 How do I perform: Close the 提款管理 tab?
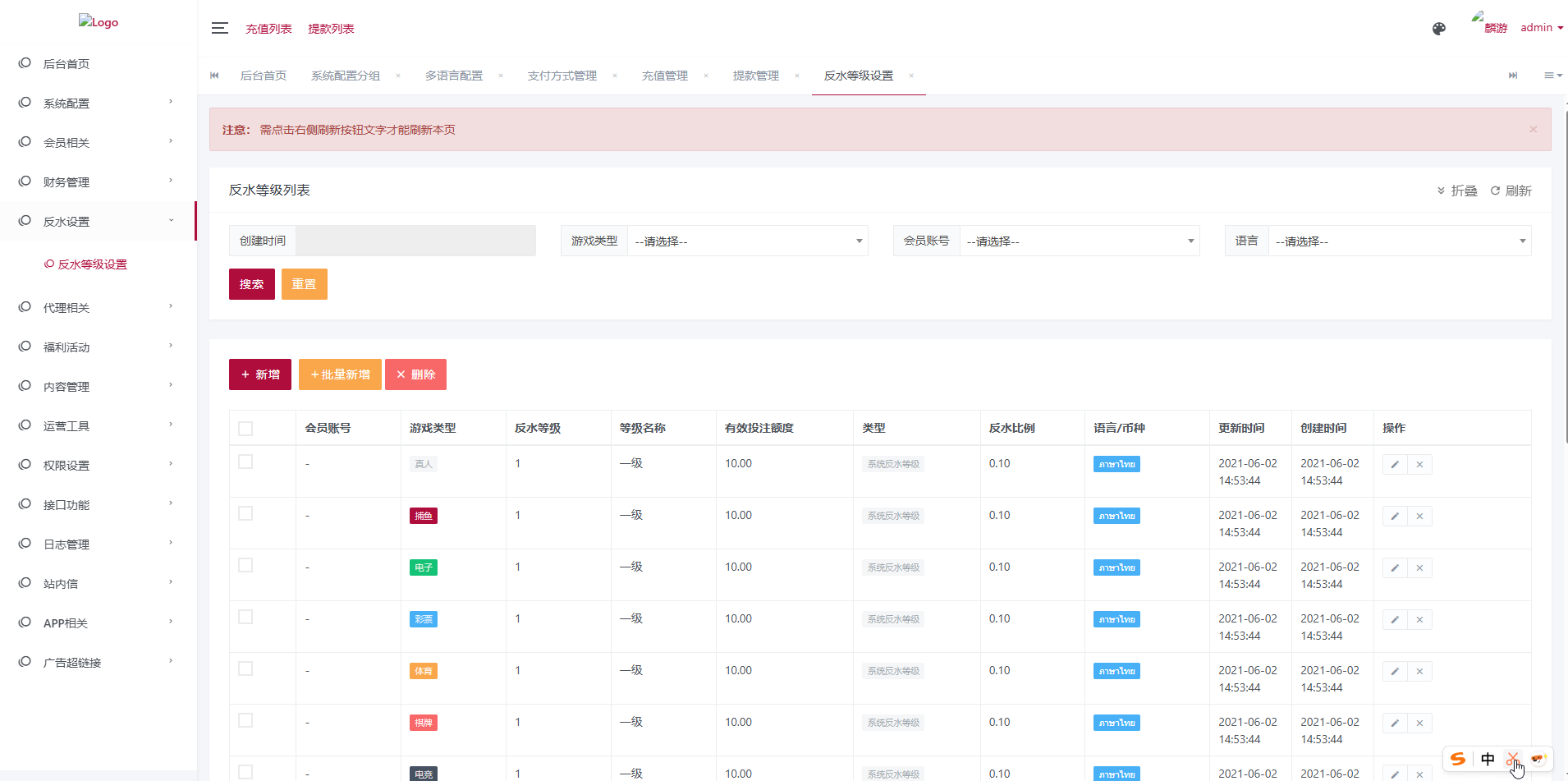[797, 76]
